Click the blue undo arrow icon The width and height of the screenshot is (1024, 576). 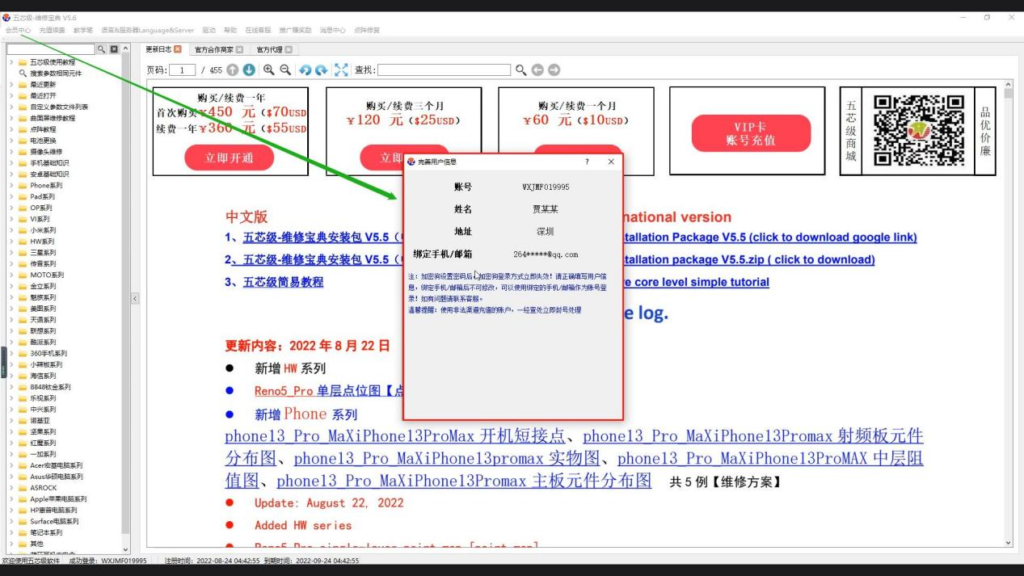(x=305, y=70)
